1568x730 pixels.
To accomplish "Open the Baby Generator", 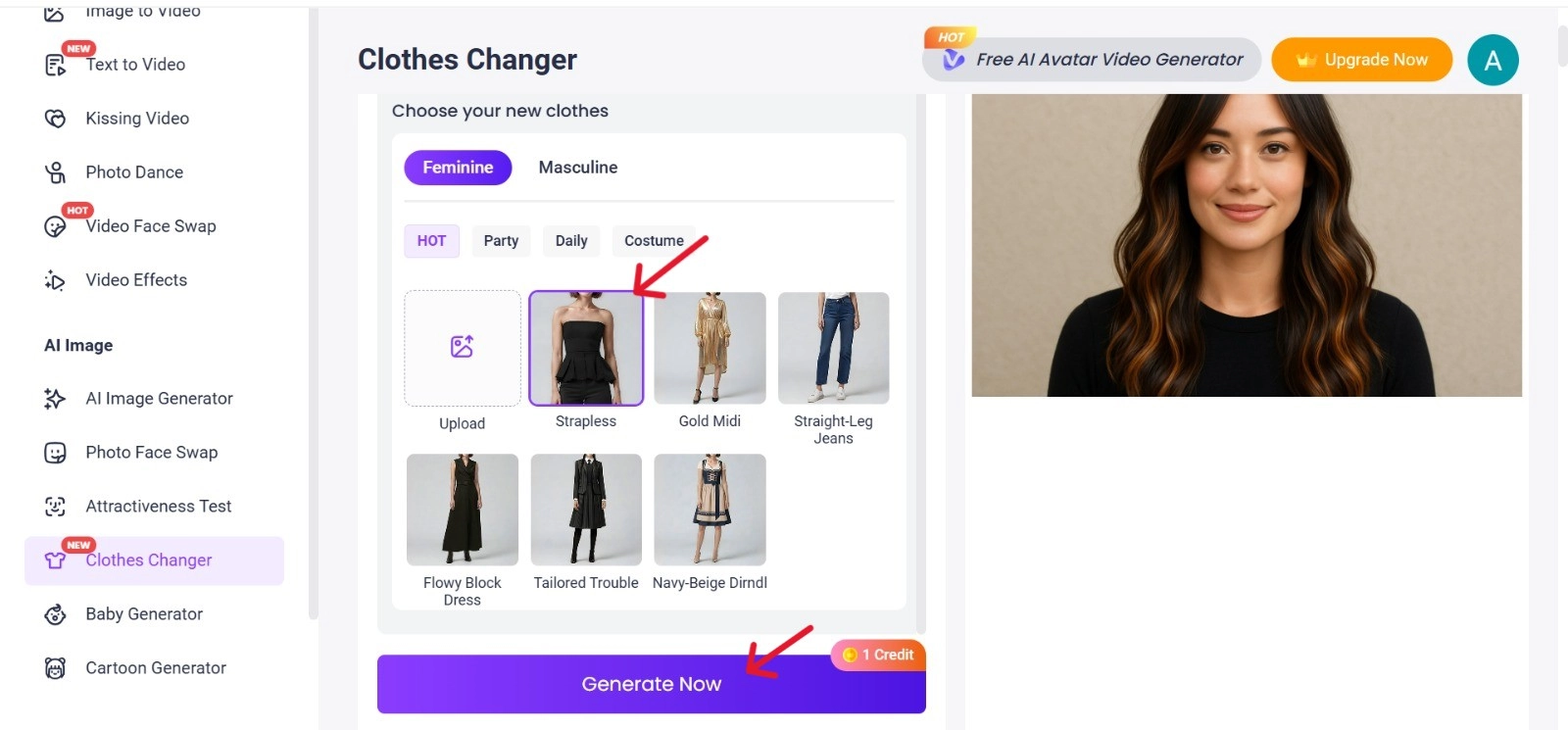I will point(143,613).
